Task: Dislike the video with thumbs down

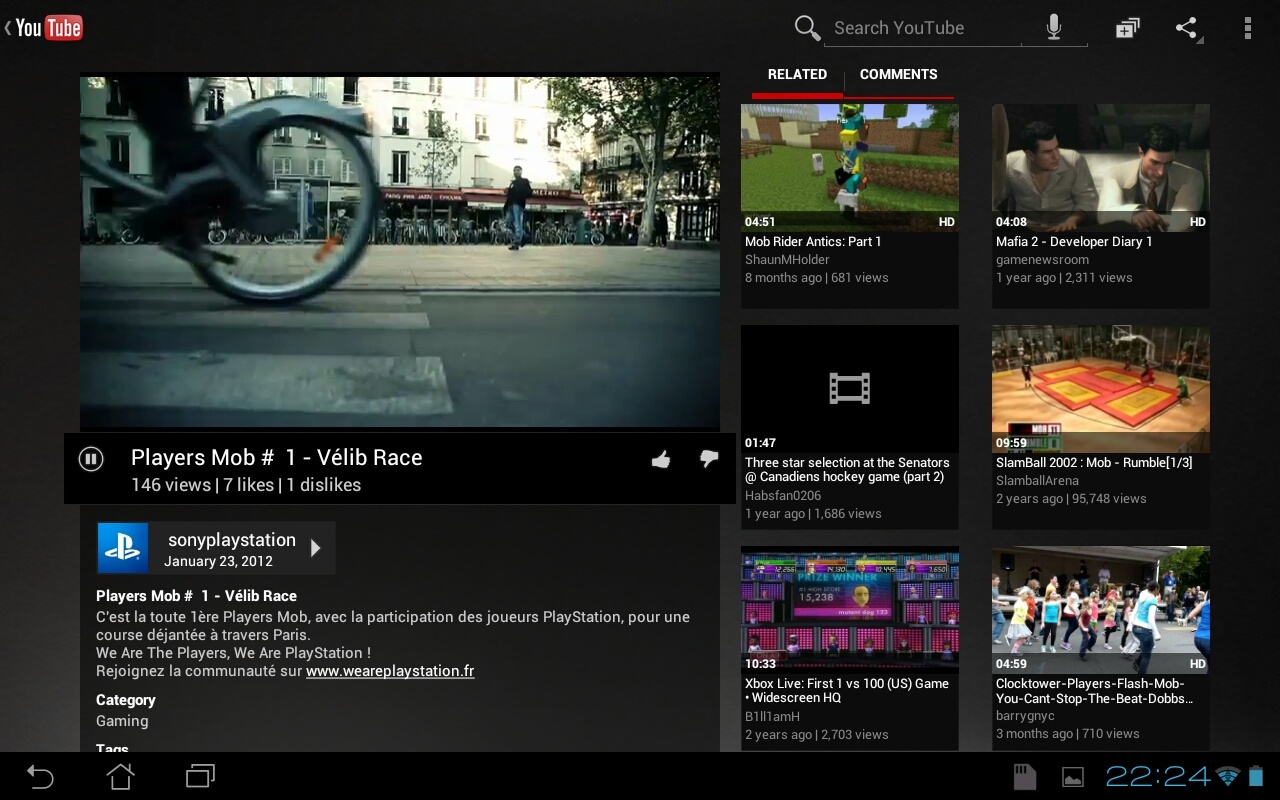Action: coord(709,458)
